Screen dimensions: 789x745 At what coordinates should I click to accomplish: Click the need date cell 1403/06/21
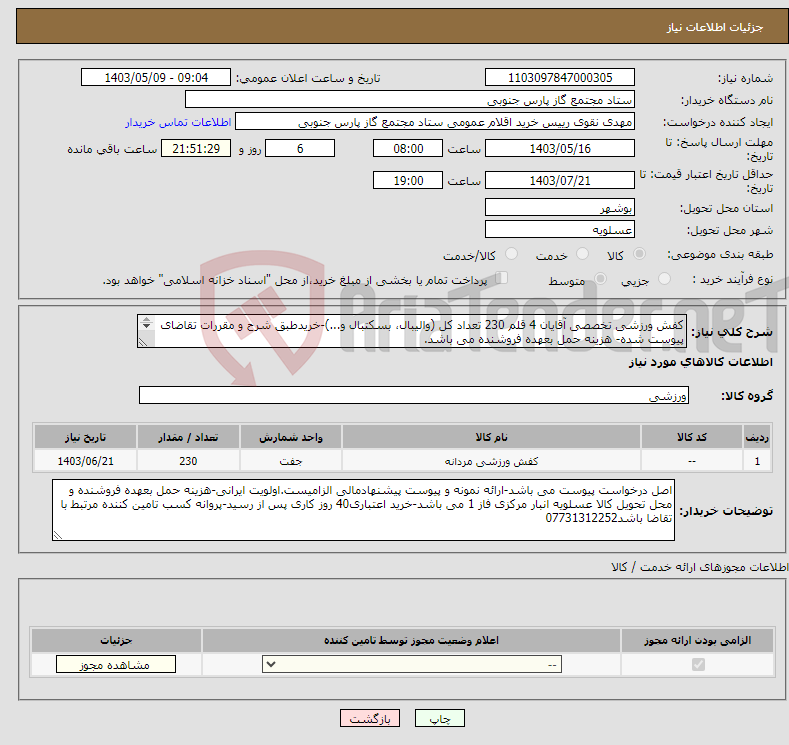pyautogui.click(x=85, y=461)
